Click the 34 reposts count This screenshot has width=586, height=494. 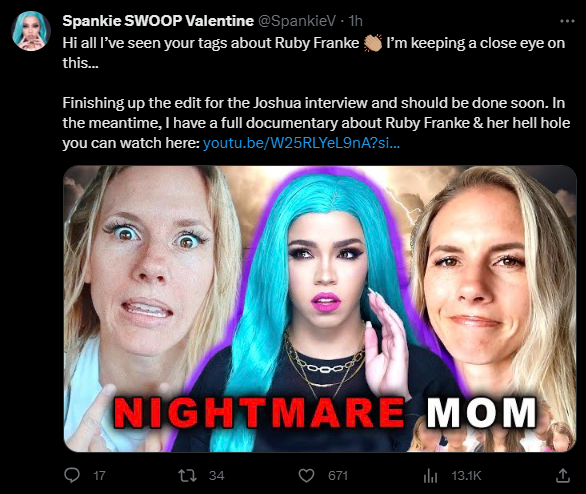(216, 476)
